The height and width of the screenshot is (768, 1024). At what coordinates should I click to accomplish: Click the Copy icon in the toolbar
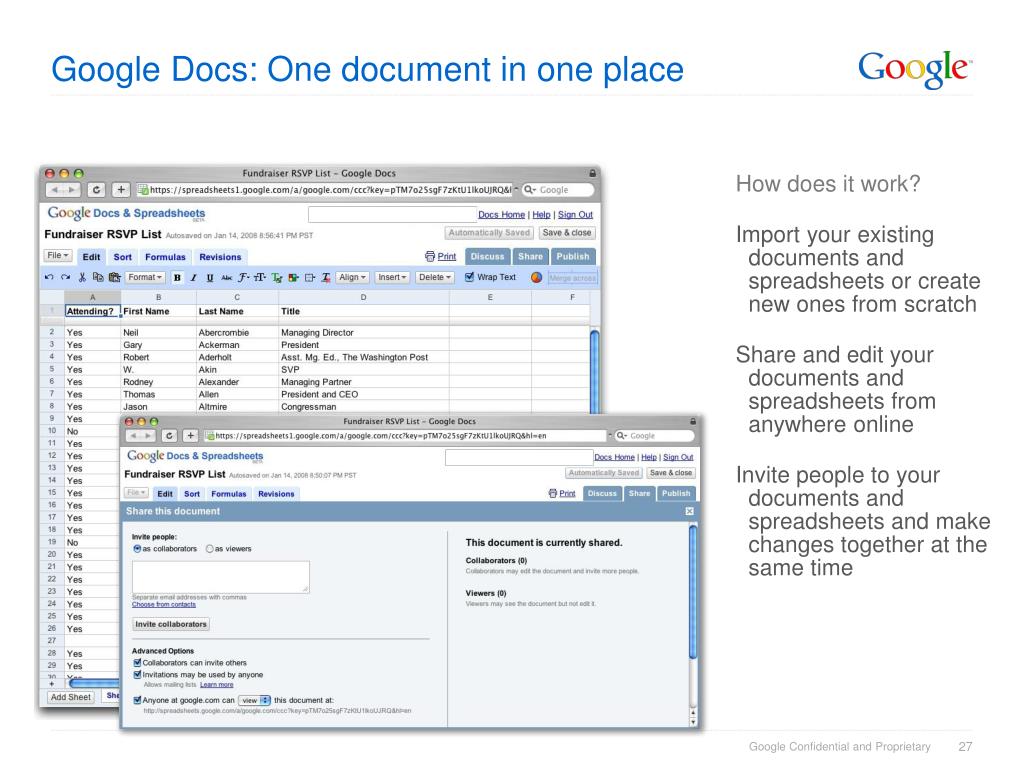coord(98,278)
